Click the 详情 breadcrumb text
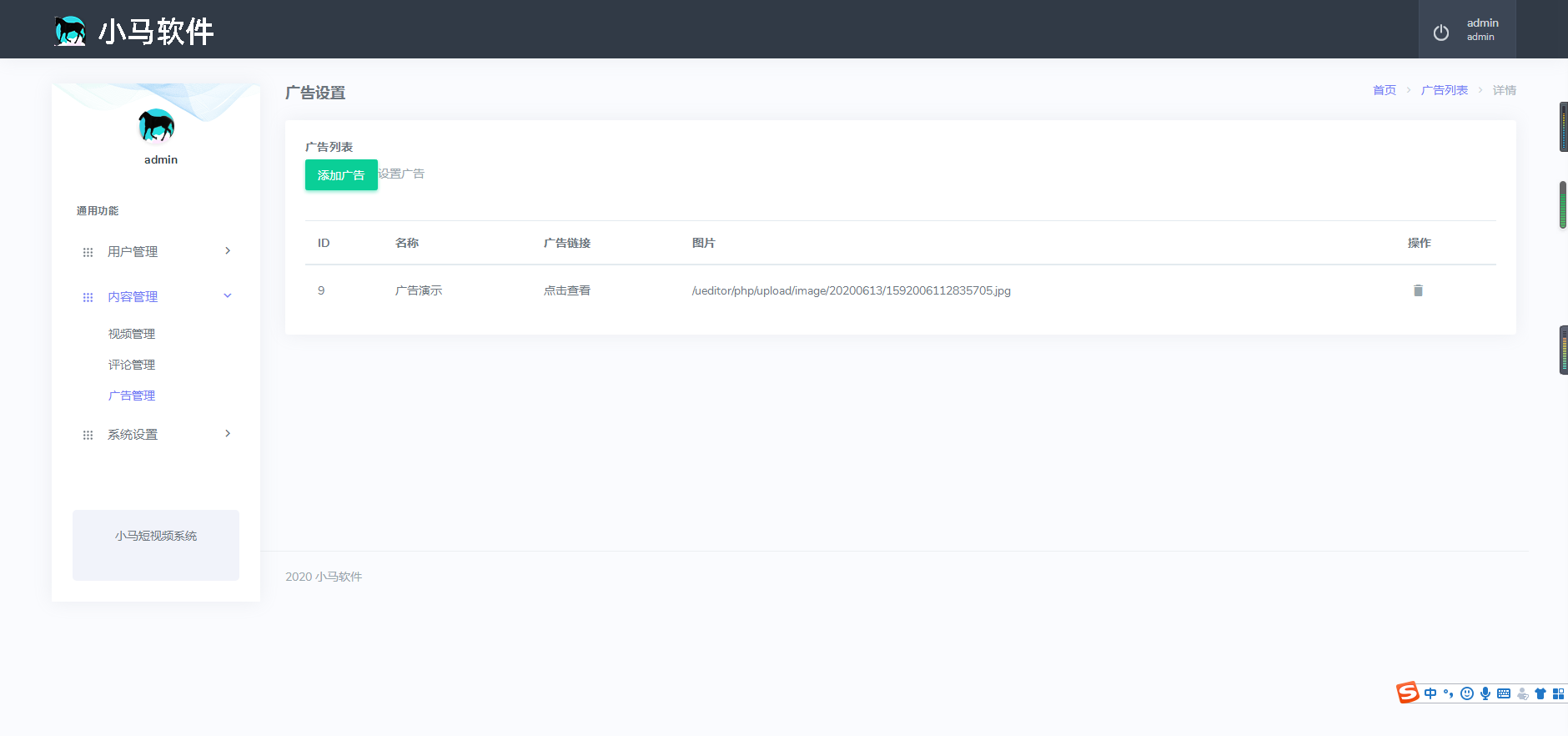Screen dimensions: 1568x736 click(1505, 90)
